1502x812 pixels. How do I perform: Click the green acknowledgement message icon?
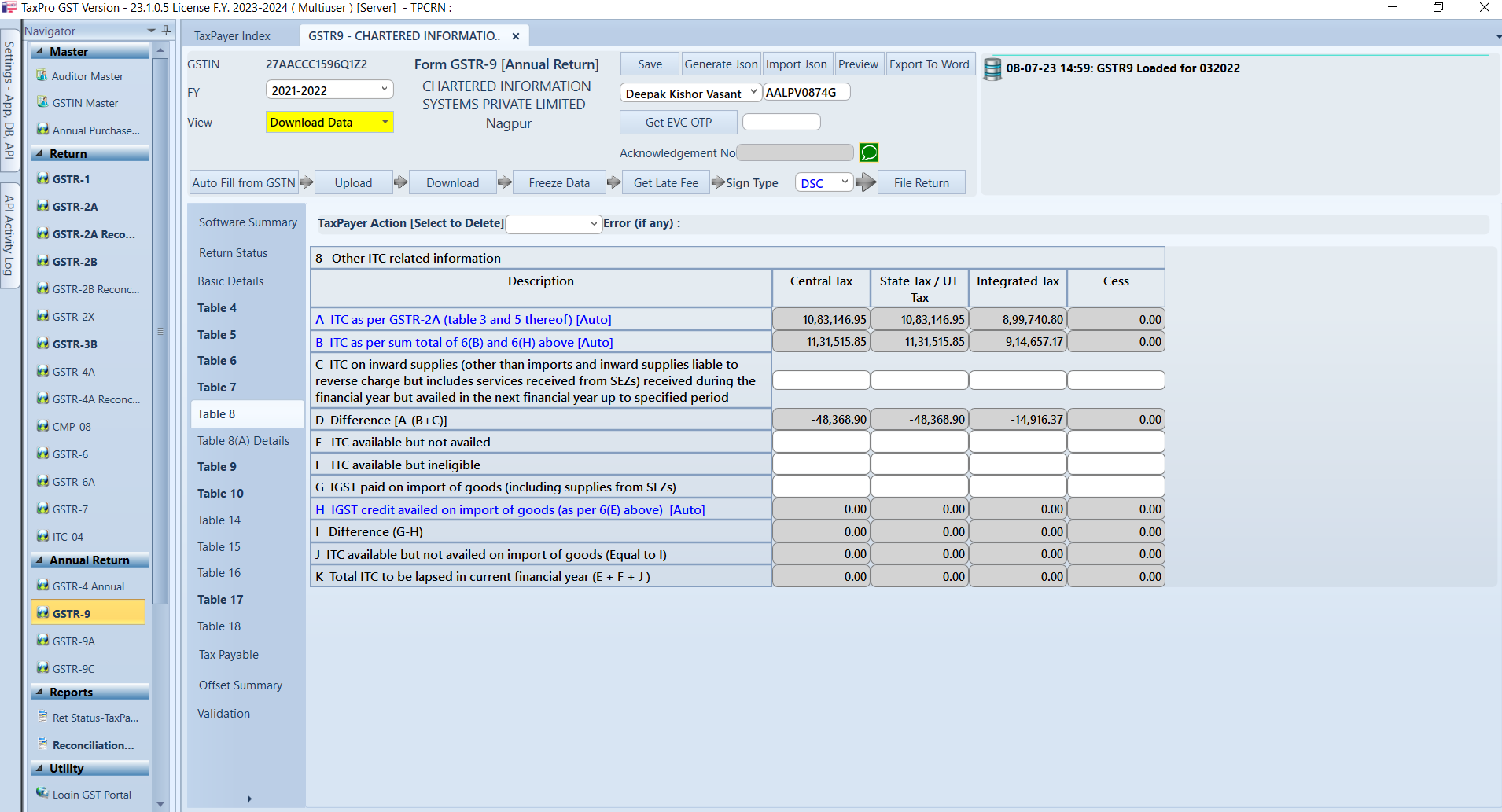[x=869, y=152]
